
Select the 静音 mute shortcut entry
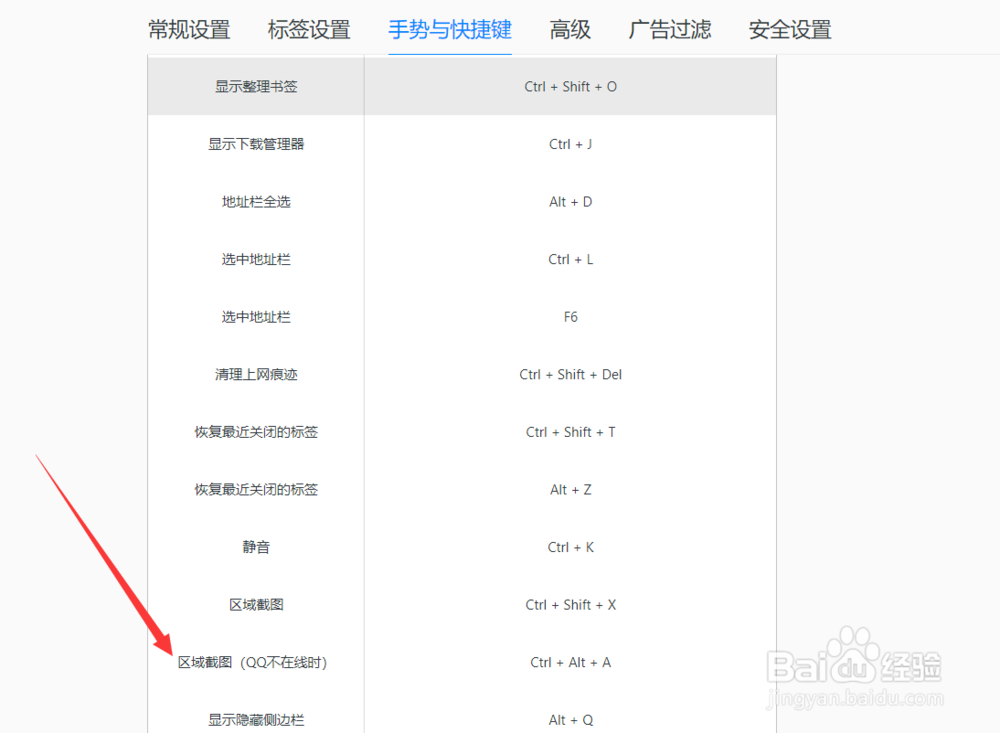click(x=256, y=546)
